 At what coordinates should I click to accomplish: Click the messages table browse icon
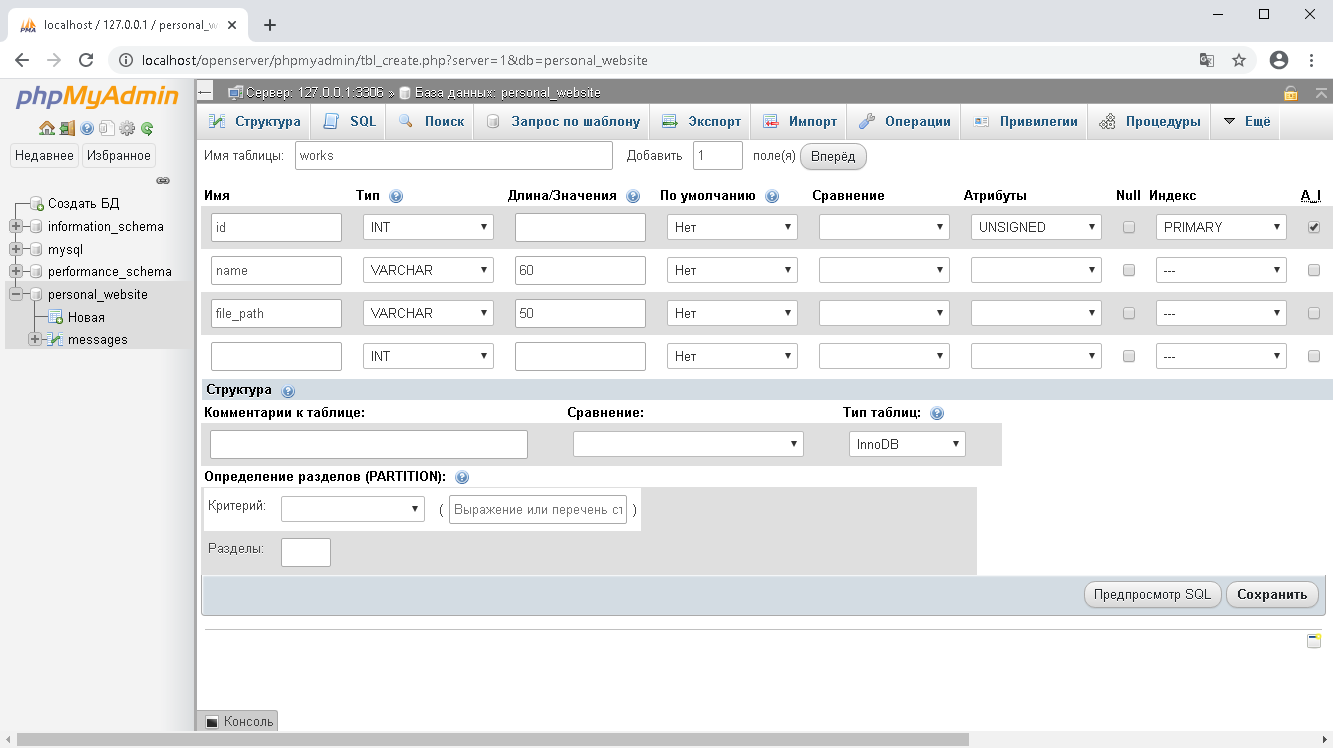(x=56, y=340)
